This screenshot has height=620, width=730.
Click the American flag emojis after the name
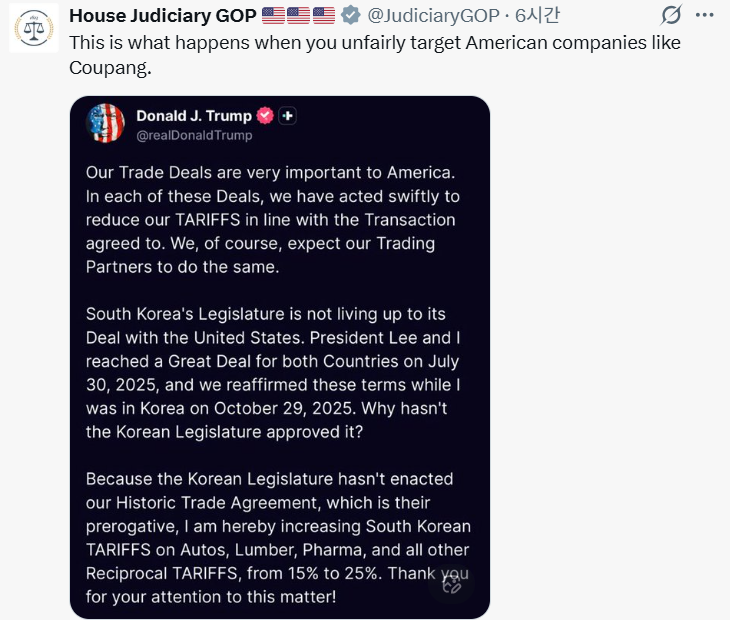click(x=298, y=15)
